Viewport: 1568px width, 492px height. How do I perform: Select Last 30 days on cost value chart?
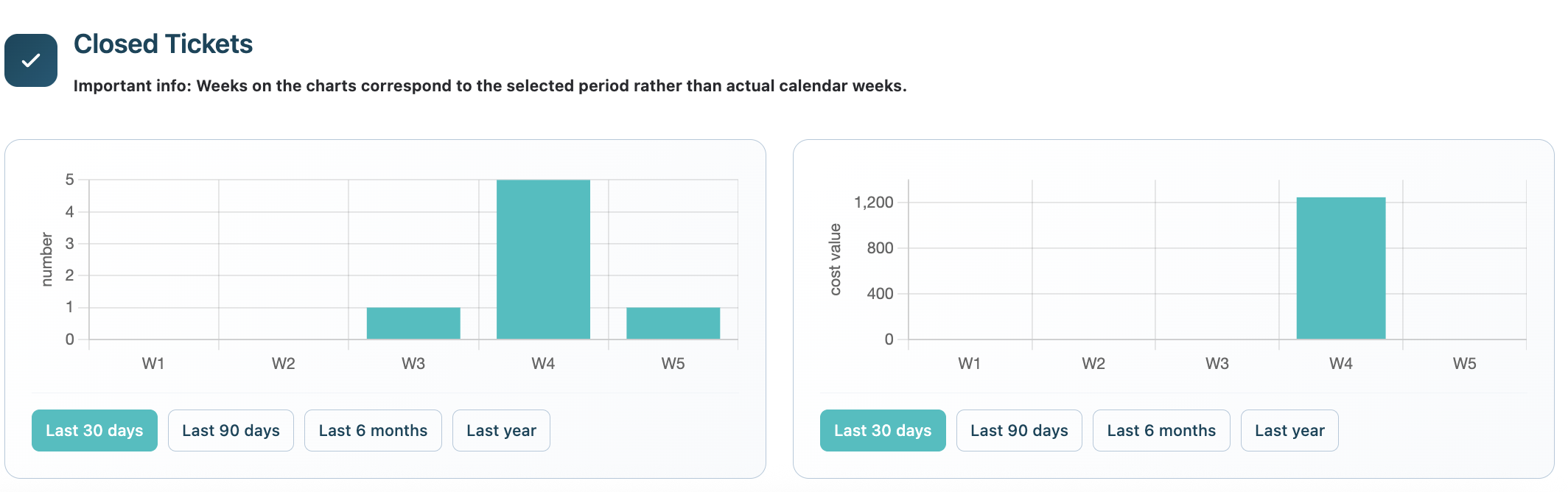[883, 430]
